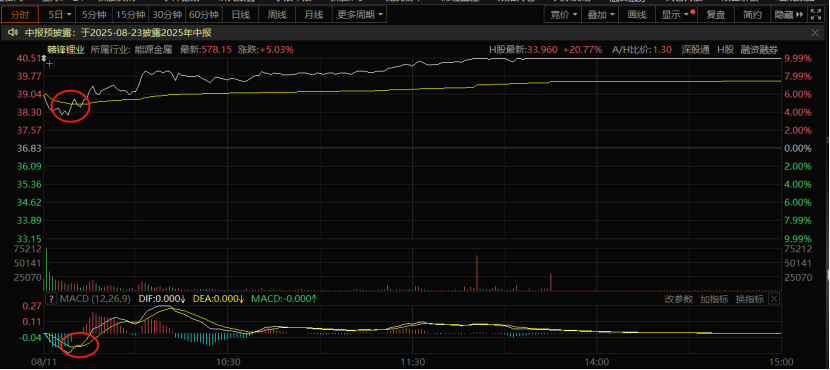Screen dimensions: 830x370
Task: Expand the 叠加 overlay dropdown
Action: (600, 15)
